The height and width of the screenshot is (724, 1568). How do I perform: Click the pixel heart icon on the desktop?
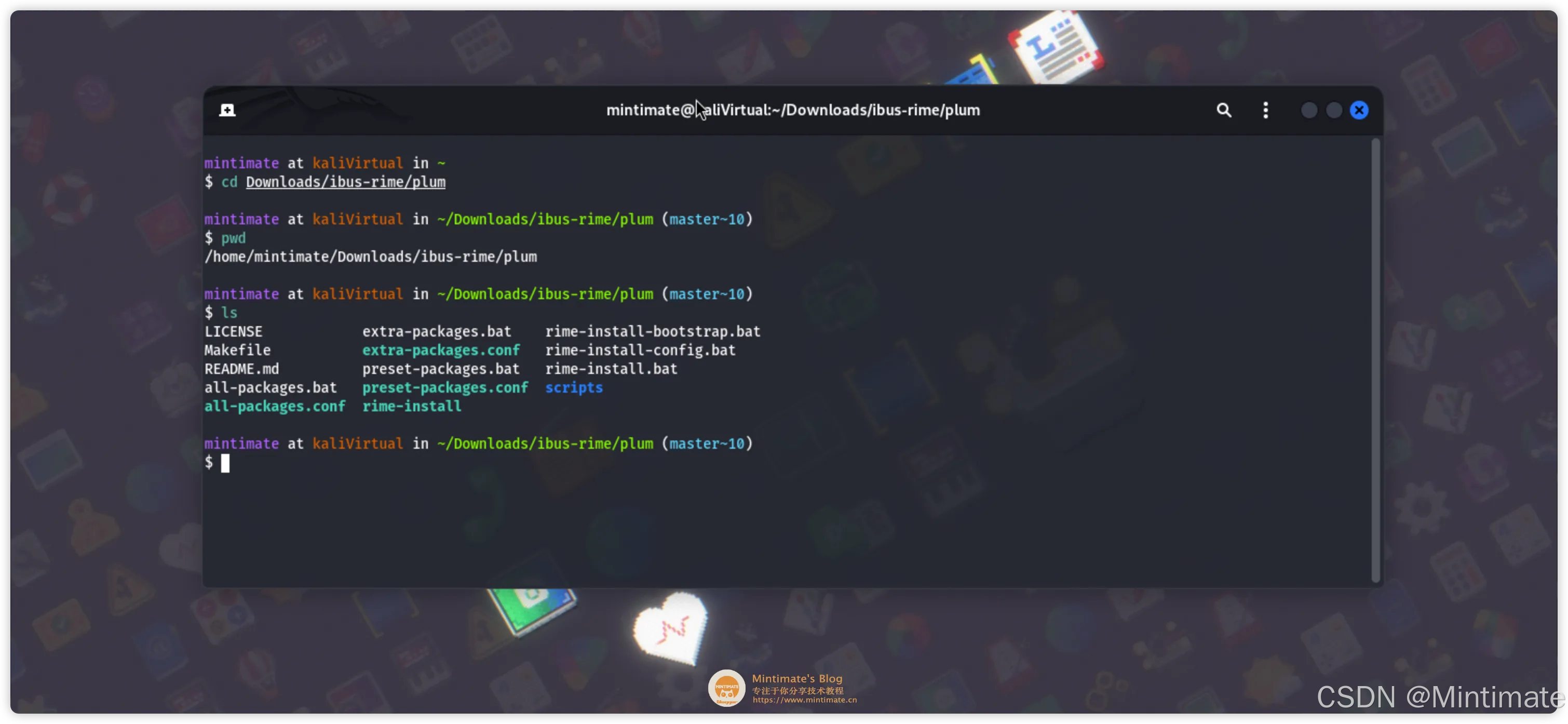click(x=671, y=629)
